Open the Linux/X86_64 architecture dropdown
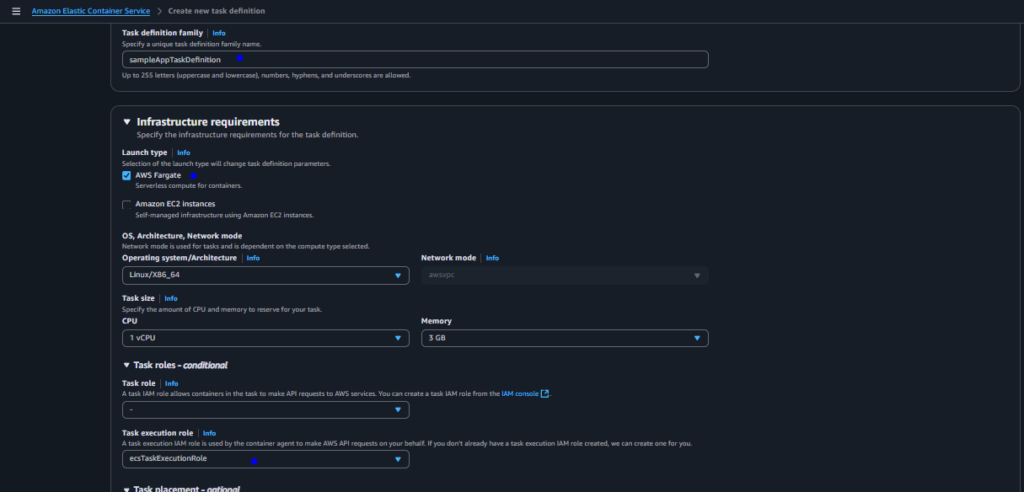 point(266,275)
